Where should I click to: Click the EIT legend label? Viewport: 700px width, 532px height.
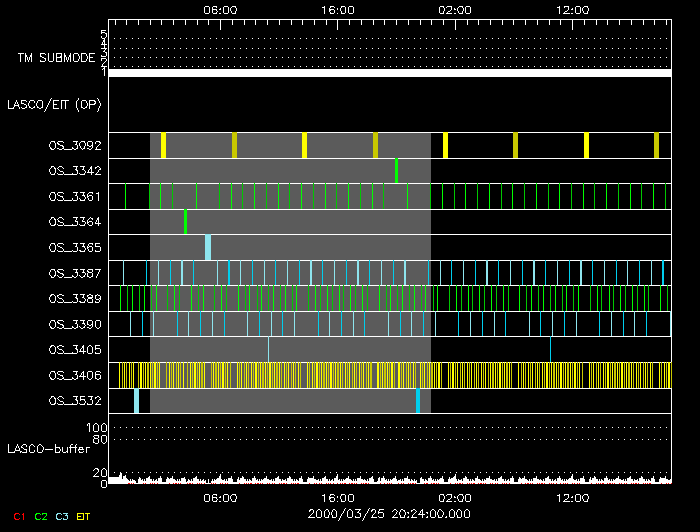pos(84,516)
